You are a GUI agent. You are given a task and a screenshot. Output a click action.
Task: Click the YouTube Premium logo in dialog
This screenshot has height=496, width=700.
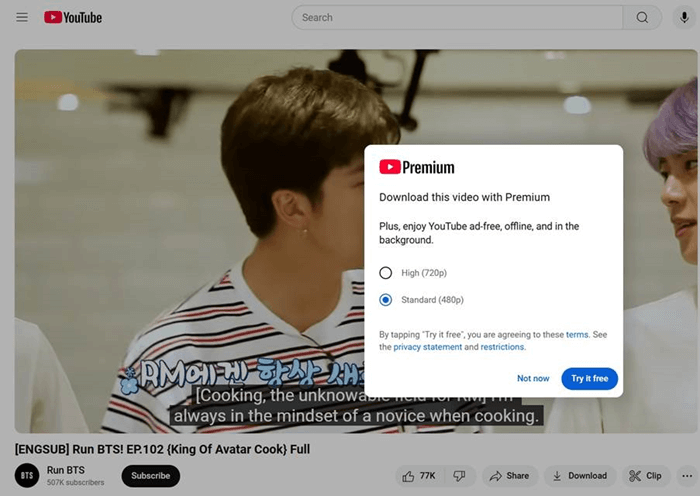click(417, 167)
